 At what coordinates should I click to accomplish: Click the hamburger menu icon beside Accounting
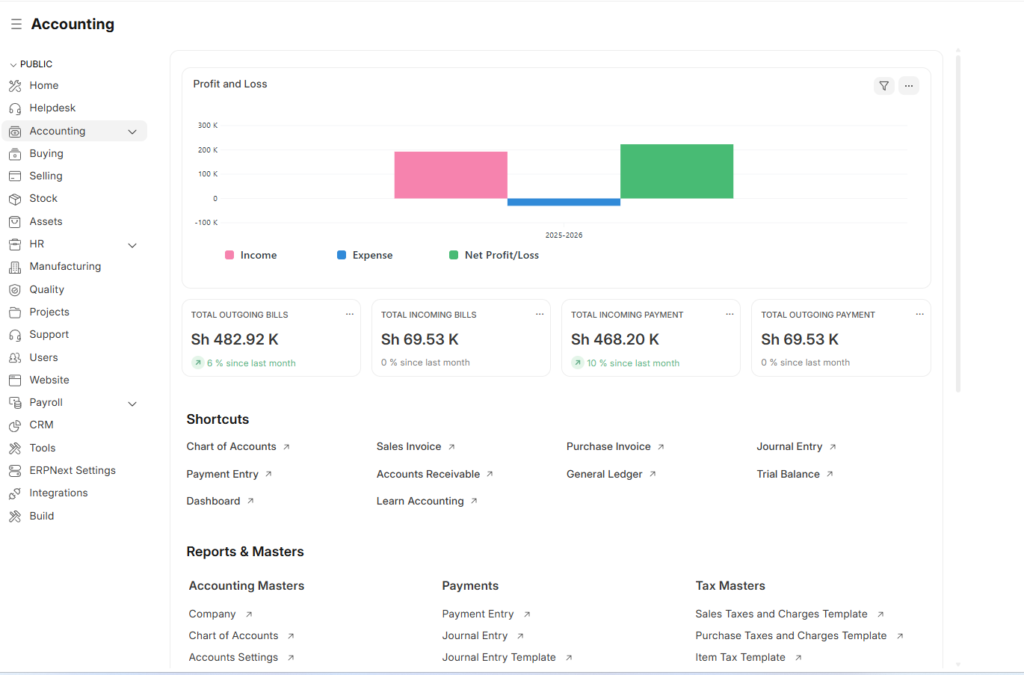click(x=16, y=24)
